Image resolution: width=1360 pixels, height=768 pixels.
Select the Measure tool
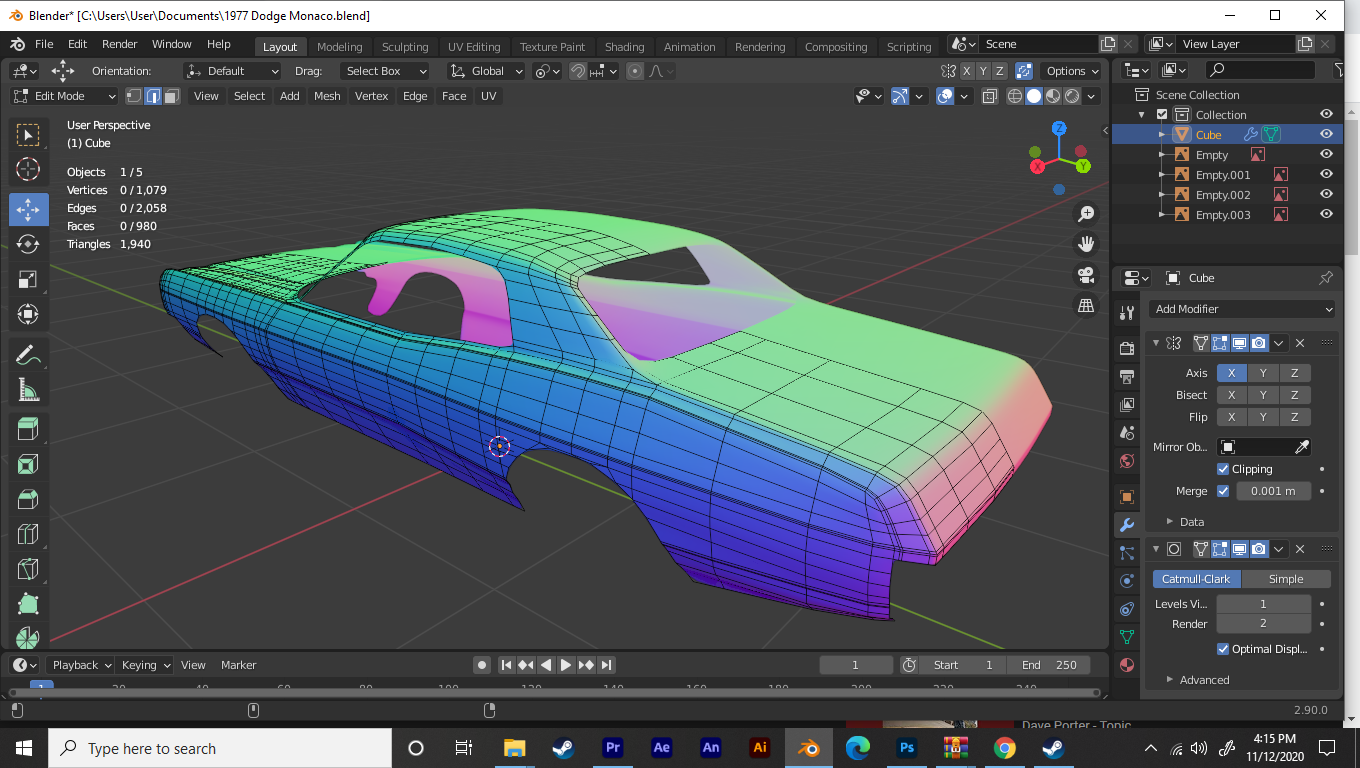click(28, 389)
